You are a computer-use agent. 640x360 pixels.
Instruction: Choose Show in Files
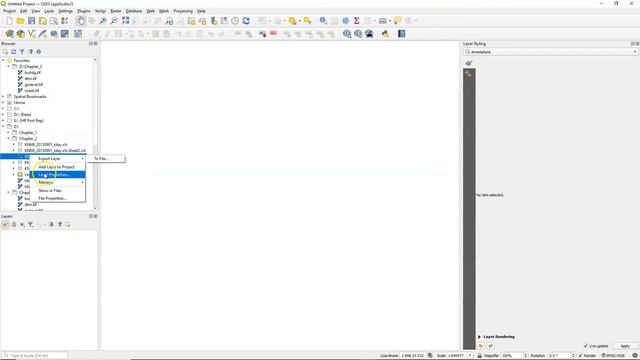(x=58, y=191)
